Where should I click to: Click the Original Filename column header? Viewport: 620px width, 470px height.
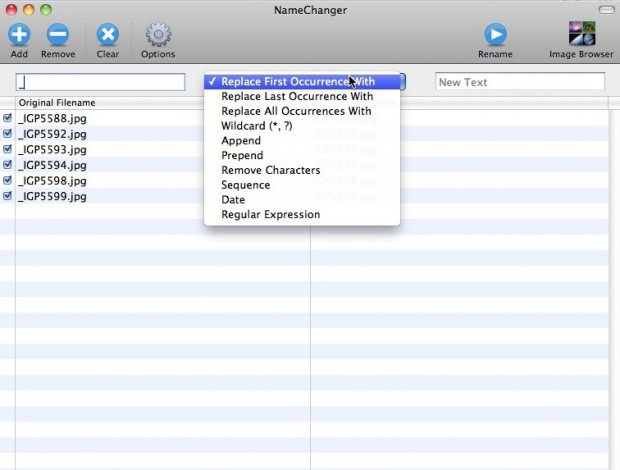tap(111, 103)
